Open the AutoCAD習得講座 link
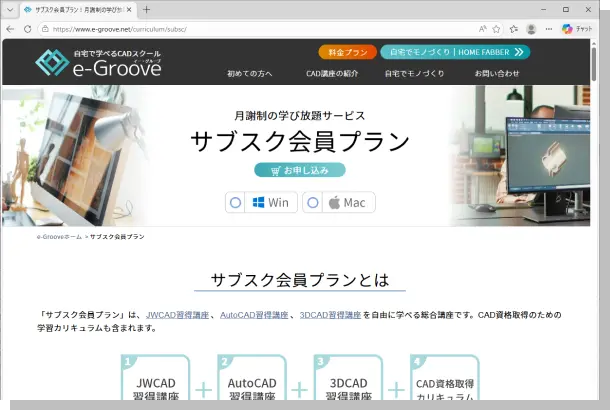This screenshot has height=410, width=610. pos(254,315)
